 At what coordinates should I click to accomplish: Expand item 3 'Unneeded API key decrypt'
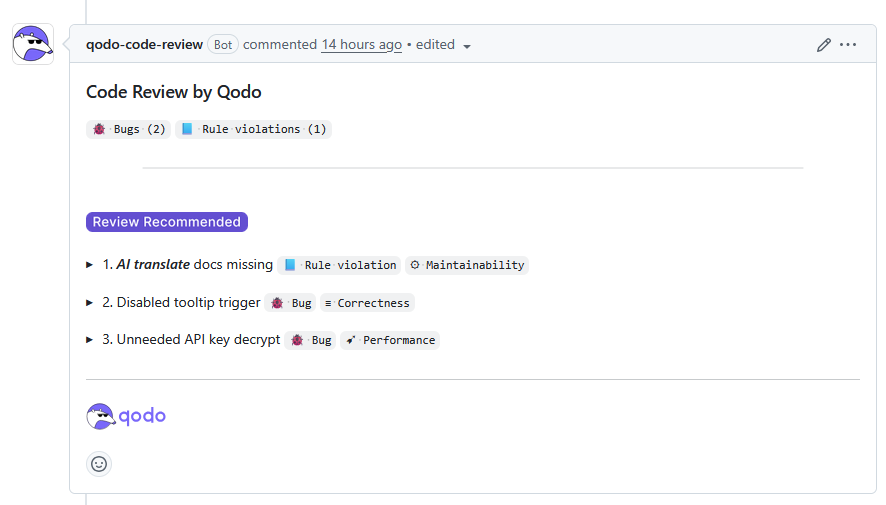click(89, 340)
